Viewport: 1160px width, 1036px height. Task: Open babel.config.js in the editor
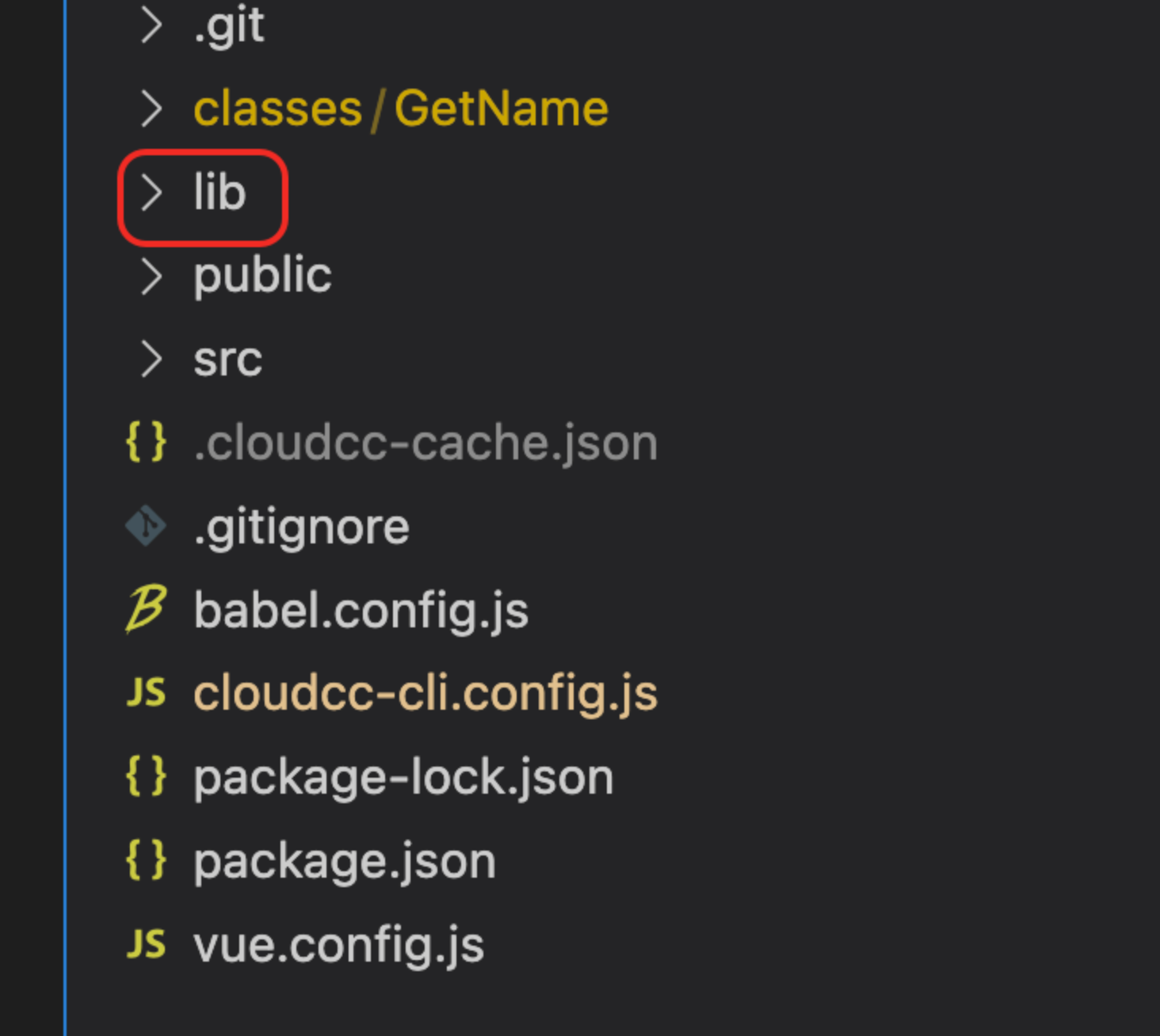tap(361, 611)
